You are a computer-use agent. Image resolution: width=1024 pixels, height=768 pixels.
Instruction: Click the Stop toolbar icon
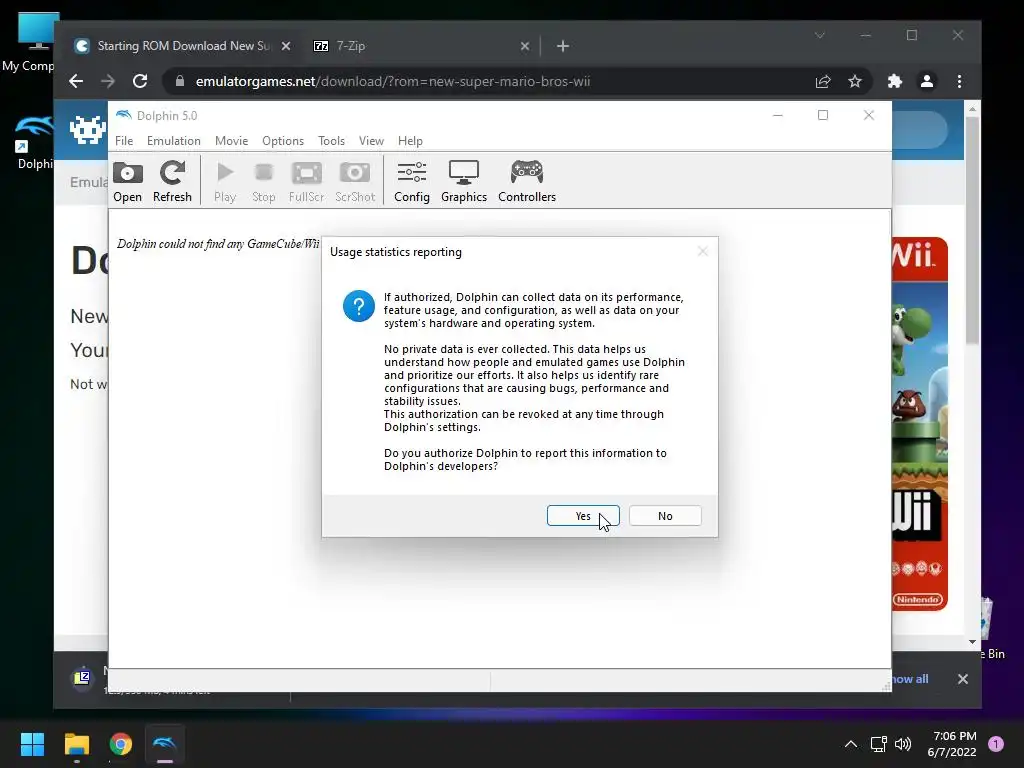(264, 182)
